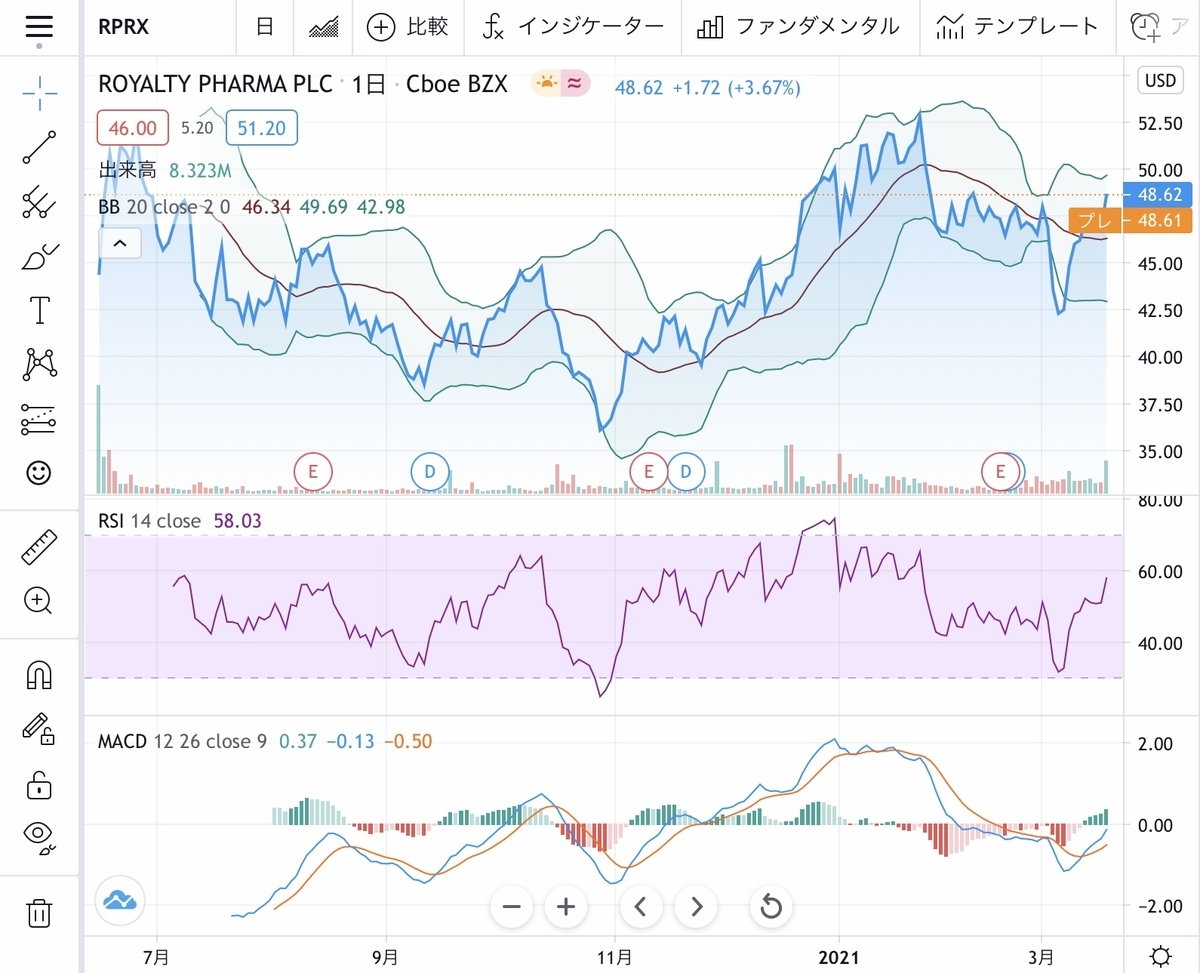Select ROYALTY PHARMA PLC chart title
This screenshot has width=1200, height=973.
click(215, 85)
